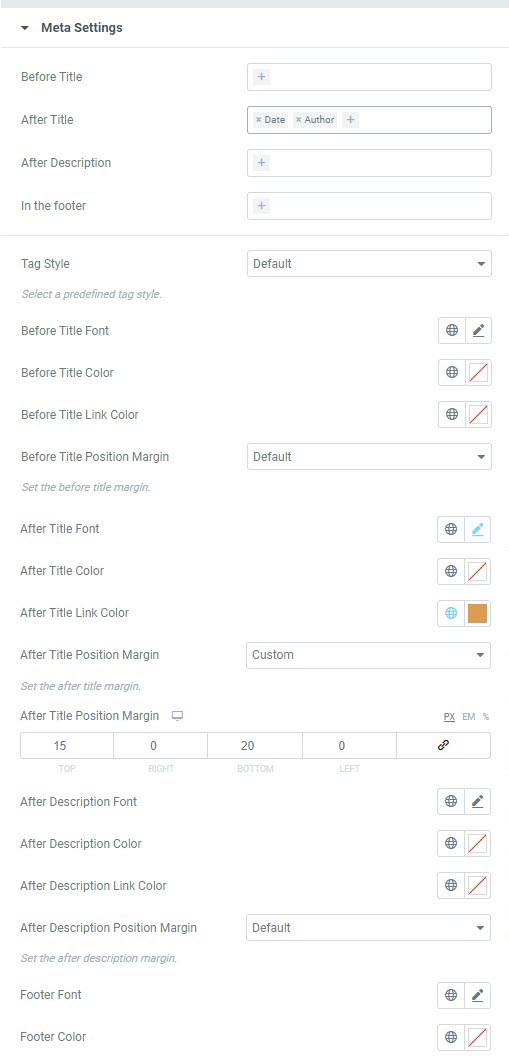Open the orange After Title Link Color swatch

477,613
